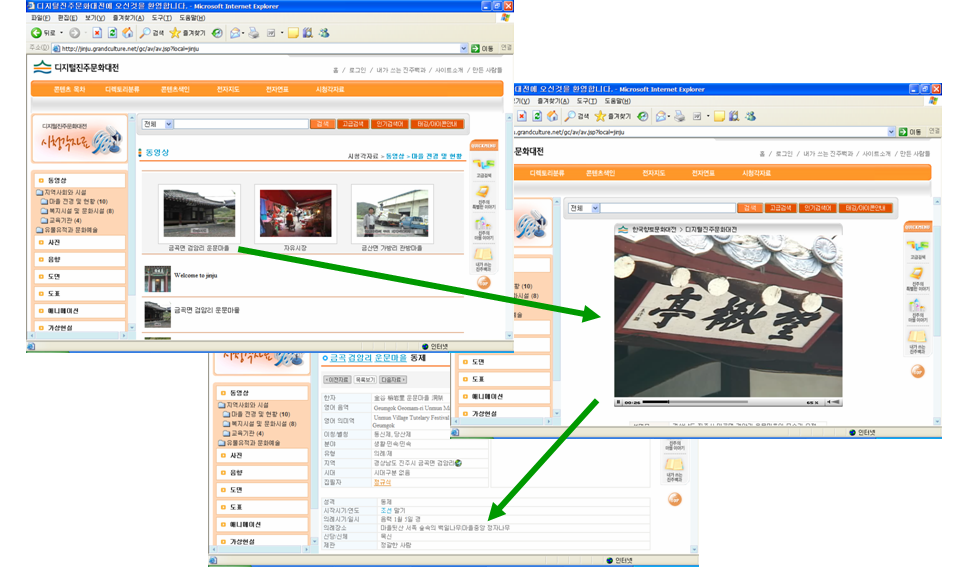Select 콘텐츠 목차 tab in left window
Image resolution: width=960 pixels, height=567 pixels.
(x=69, y=89)
